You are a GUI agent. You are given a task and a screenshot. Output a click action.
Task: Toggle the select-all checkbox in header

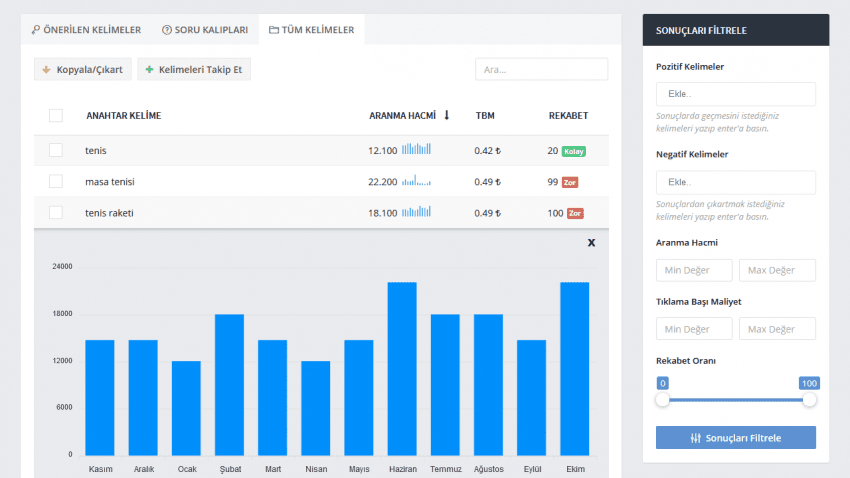[56, 115]
